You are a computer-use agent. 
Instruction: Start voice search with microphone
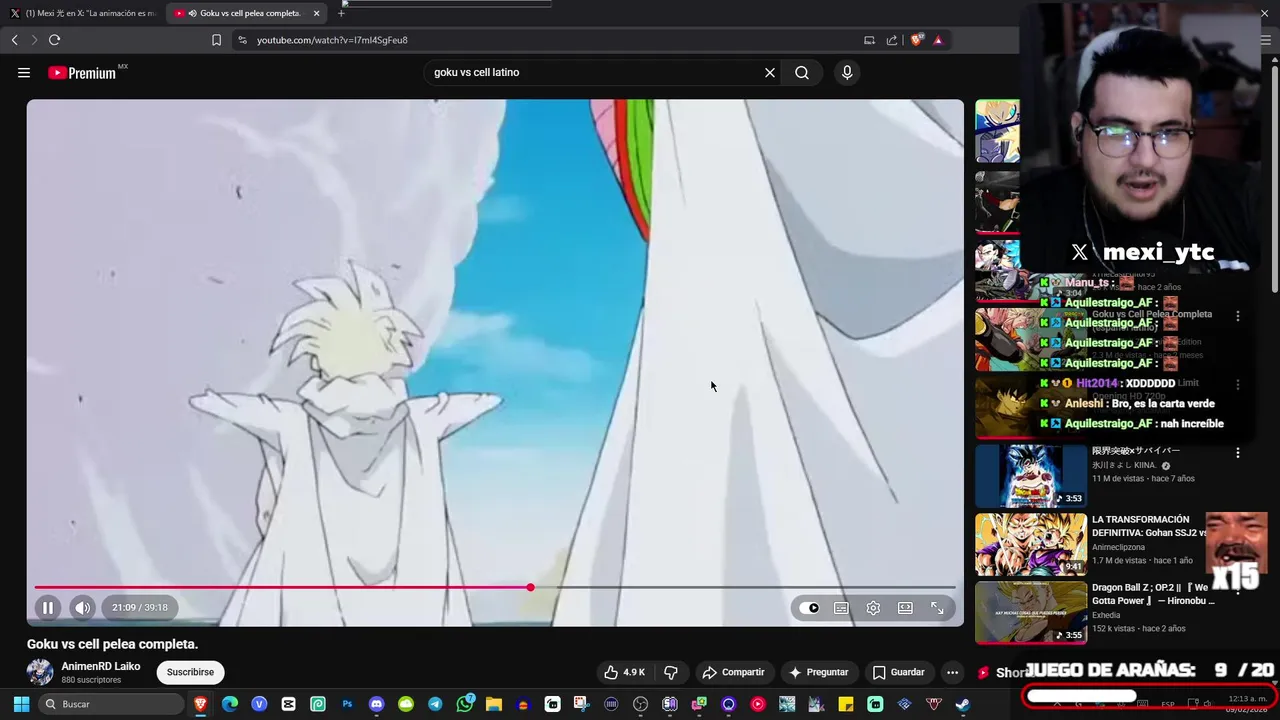pos(847,72)
